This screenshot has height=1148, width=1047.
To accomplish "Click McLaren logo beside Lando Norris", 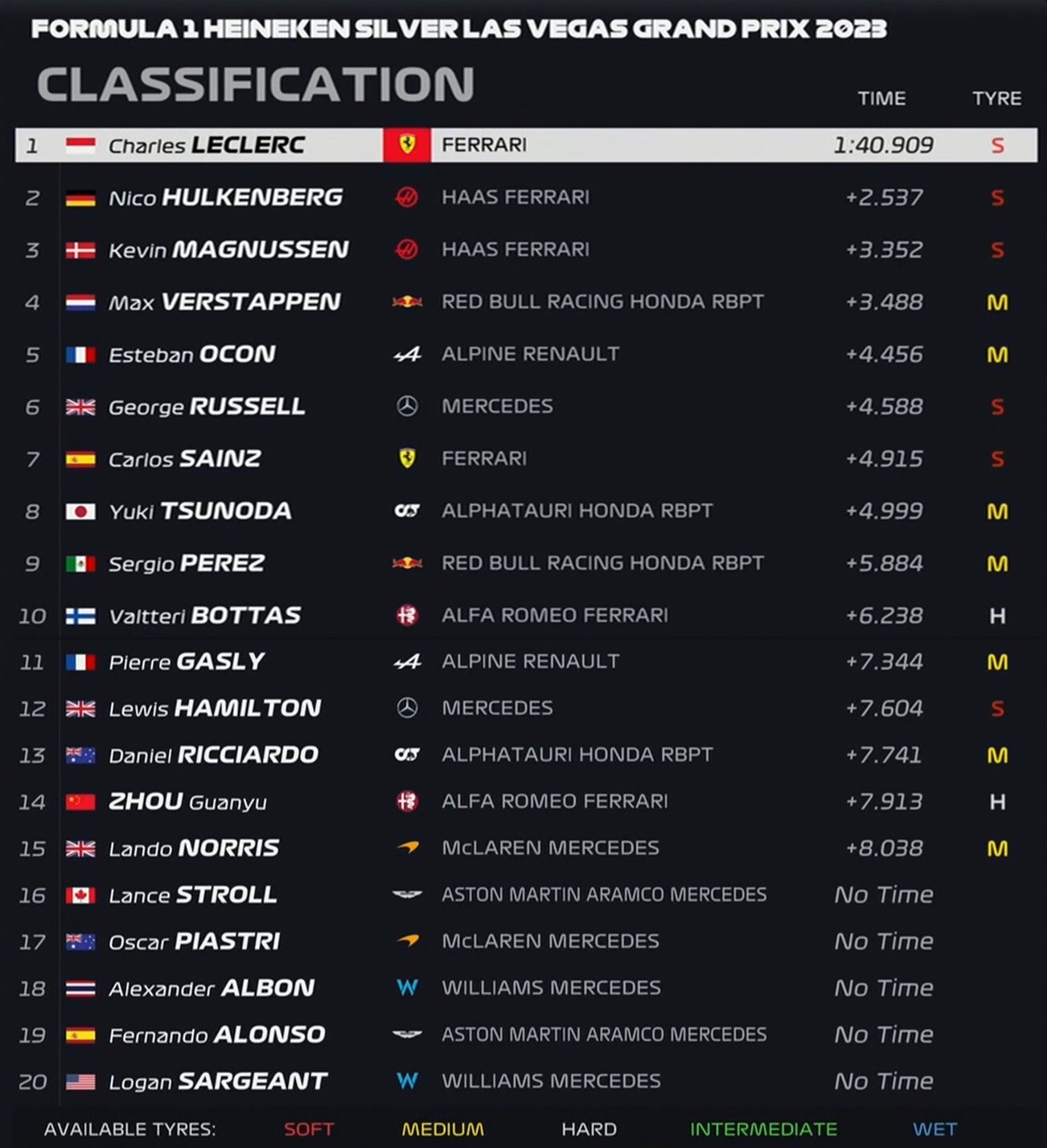I will coord(407,848).
